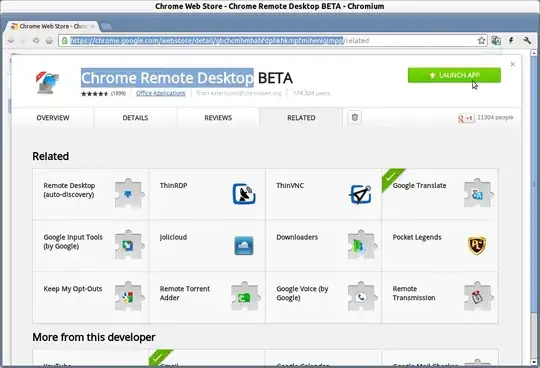The height and width of the screenshot is (368, 540).
Task: Click the Google Voice (by Google) text
Action: [302, 293]
